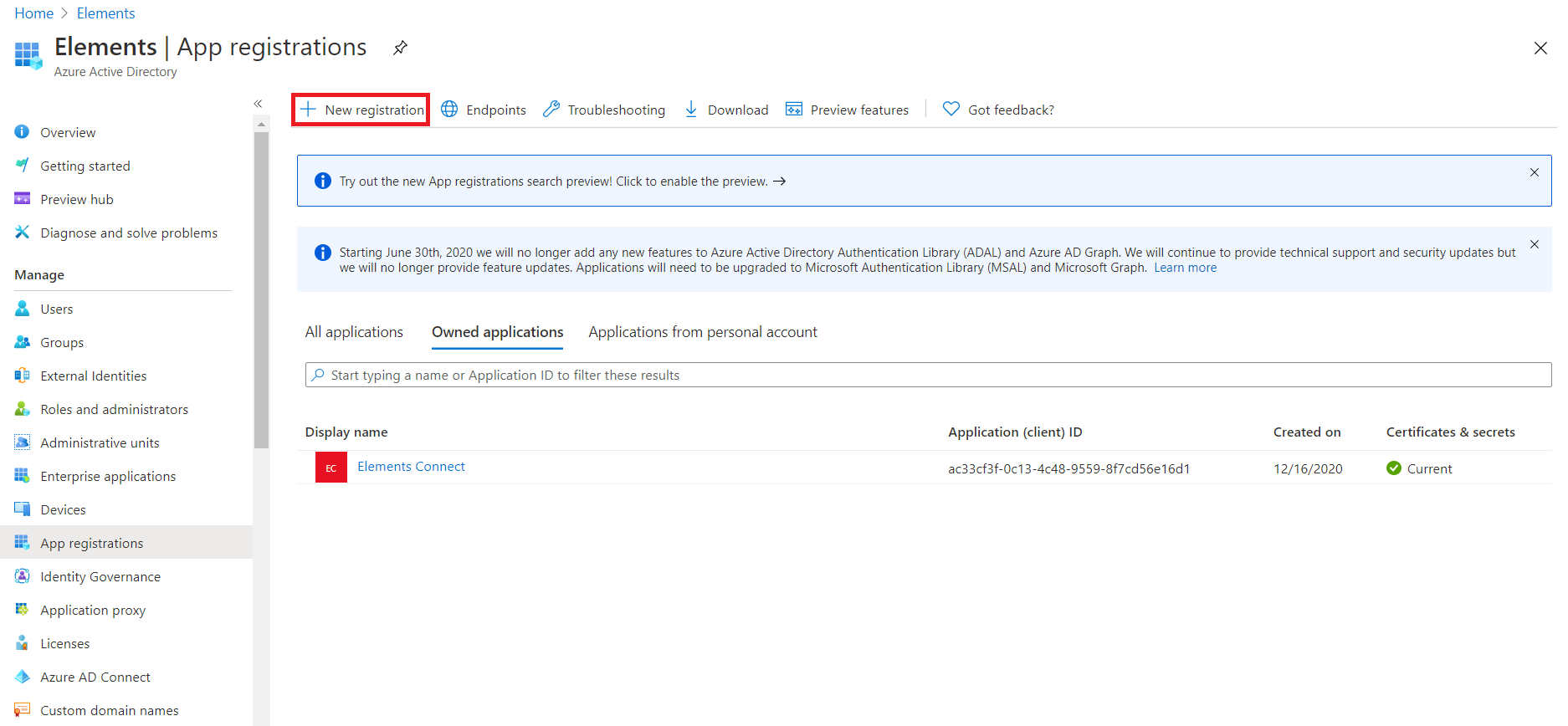The height and width of the screenshot is (726, 1568).
Task: Open the Elements Connect EC app tile
Action: (331, 468)
